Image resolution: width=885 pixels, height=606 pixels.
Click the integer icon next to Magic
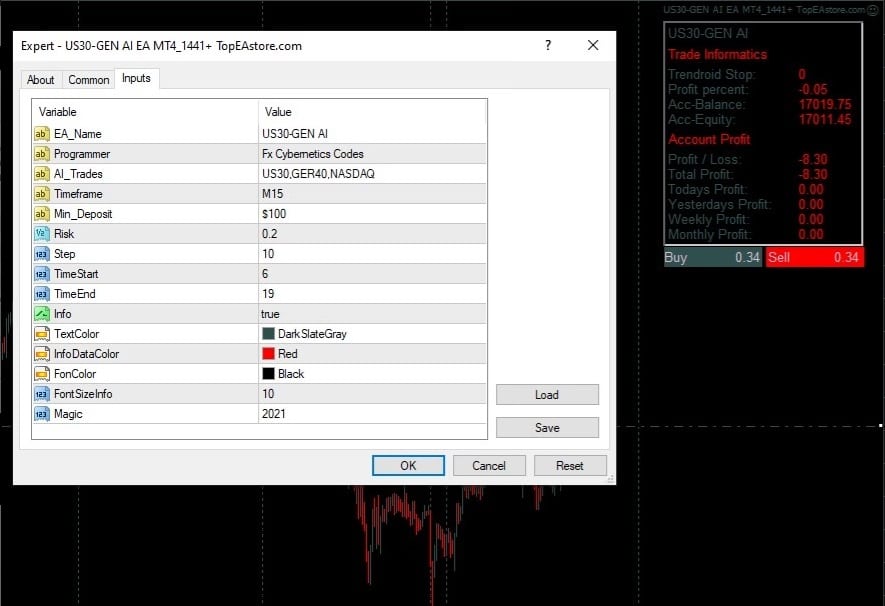[42, 414]
